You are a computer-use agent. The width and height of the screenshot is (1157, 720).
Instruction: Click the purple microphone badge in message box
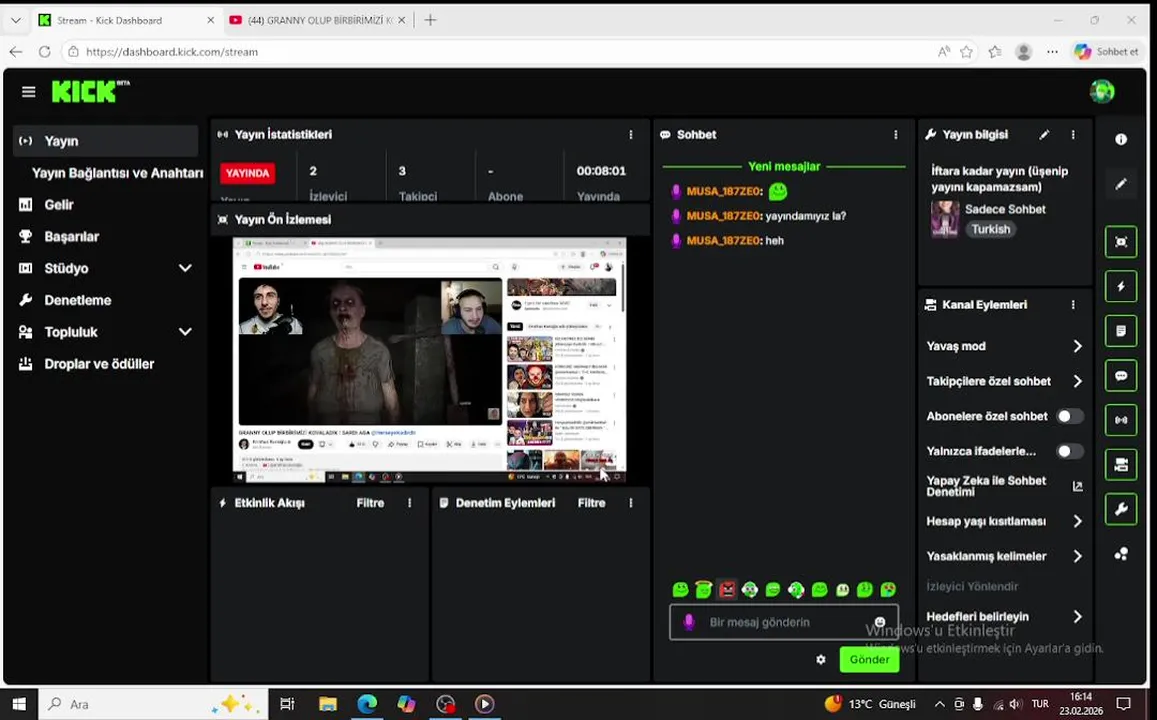click(688, 622)
